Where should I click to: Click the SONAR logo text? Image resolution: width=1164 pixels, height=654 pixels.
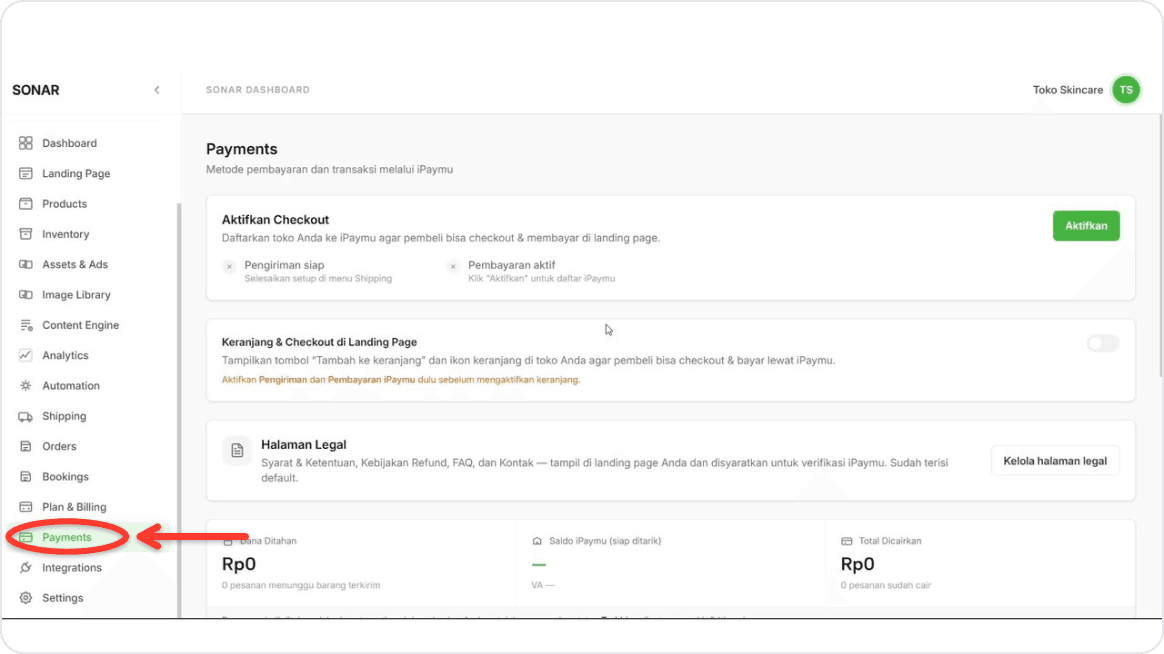36,90
